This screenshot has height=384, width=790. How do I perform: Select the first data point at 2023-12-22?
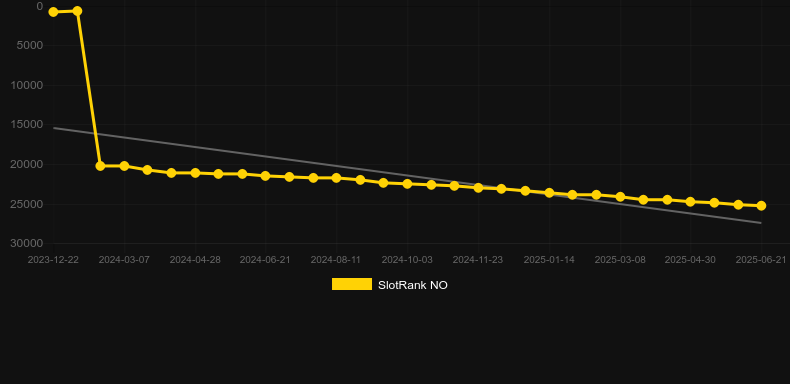53,12
